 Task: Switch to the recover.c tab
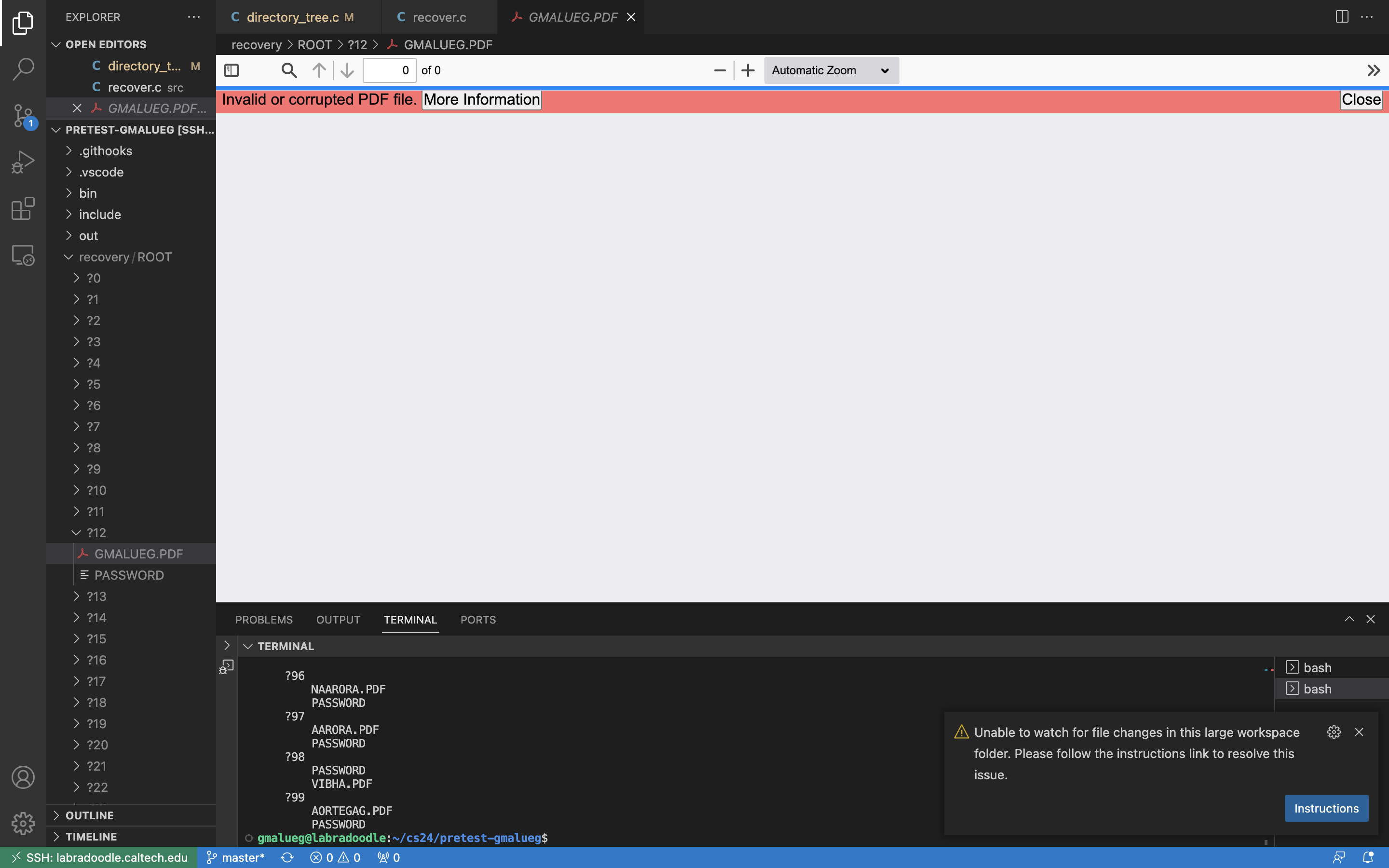tap(438, 17)
